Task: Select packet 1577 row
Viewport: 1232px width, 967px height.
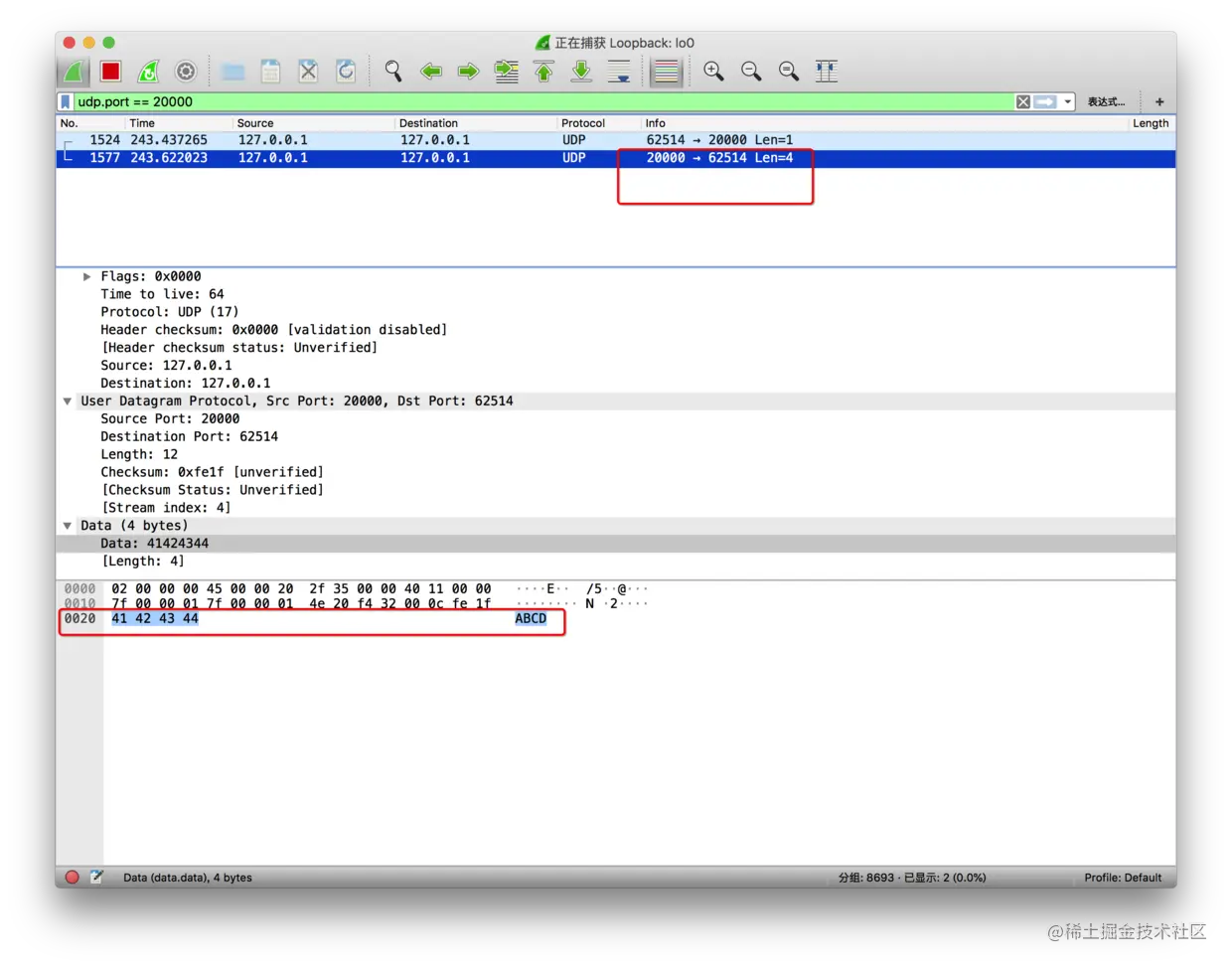Action: coord(616,158)
